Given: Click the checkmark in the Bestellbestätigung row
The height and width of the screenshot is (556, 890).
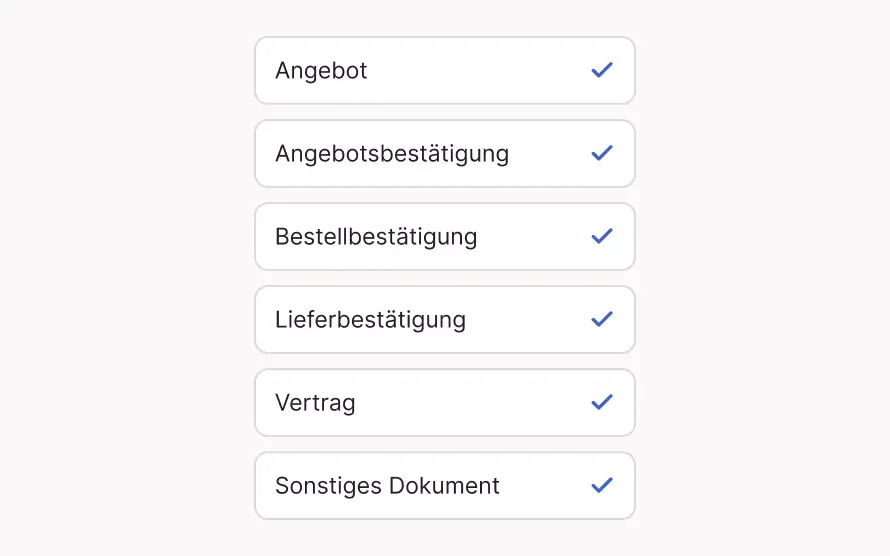Looking at the screenshot, I should 601,236.
